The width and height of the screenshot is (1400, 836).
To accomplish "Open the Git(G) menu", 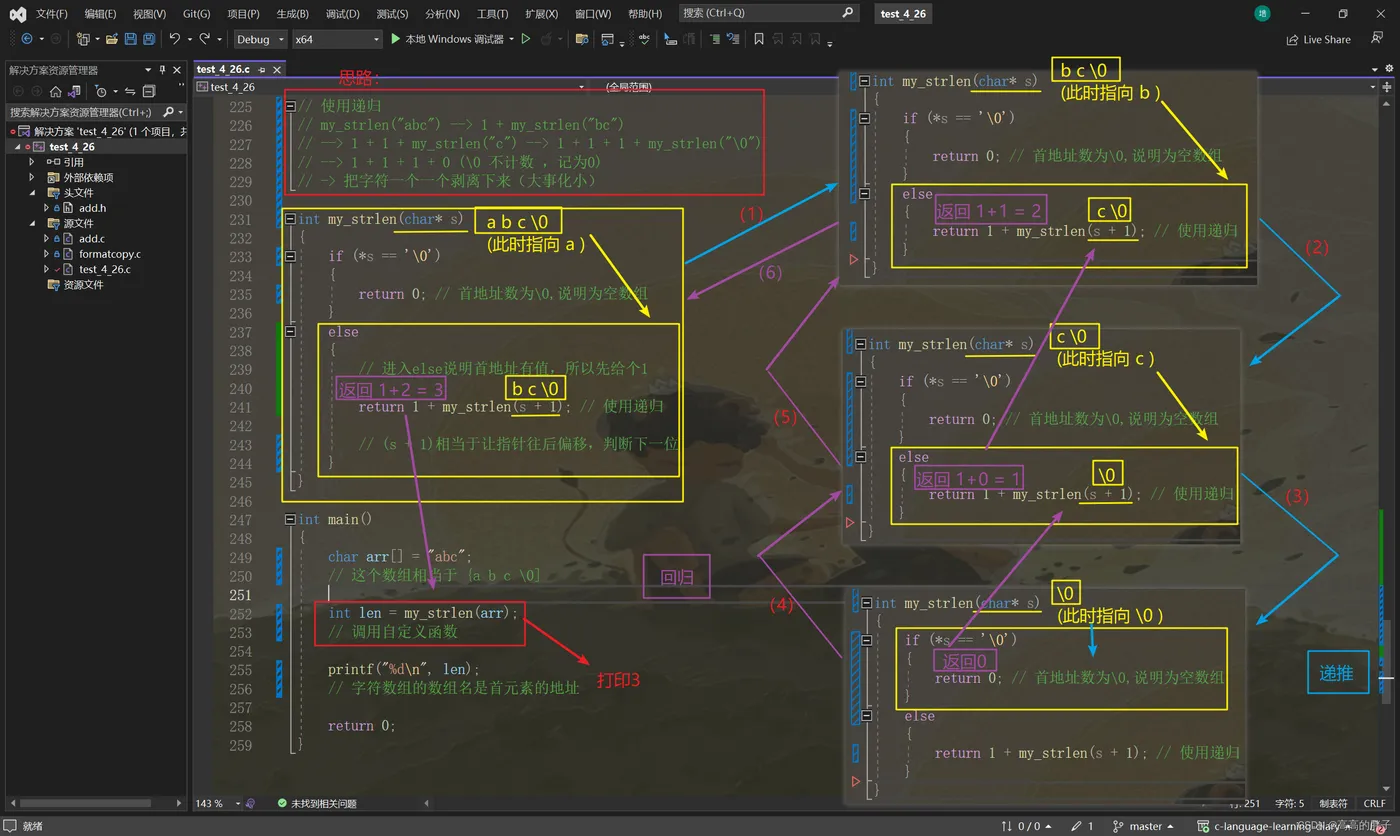I will [x=196, y=14].
